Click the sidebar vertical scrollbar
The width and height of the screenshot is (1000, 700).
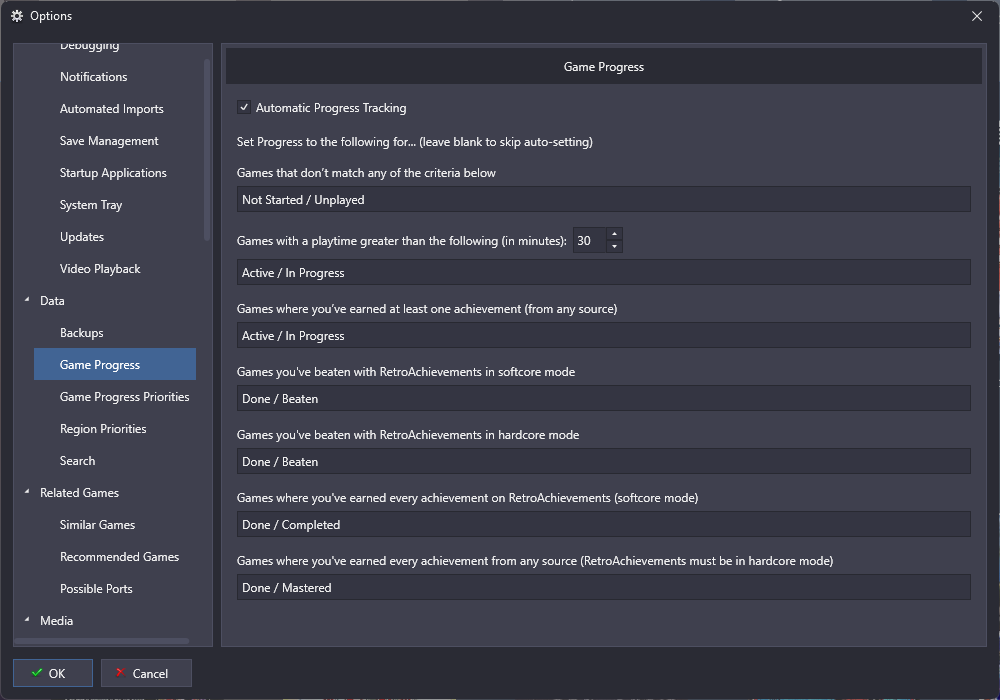tap(207, 150)
